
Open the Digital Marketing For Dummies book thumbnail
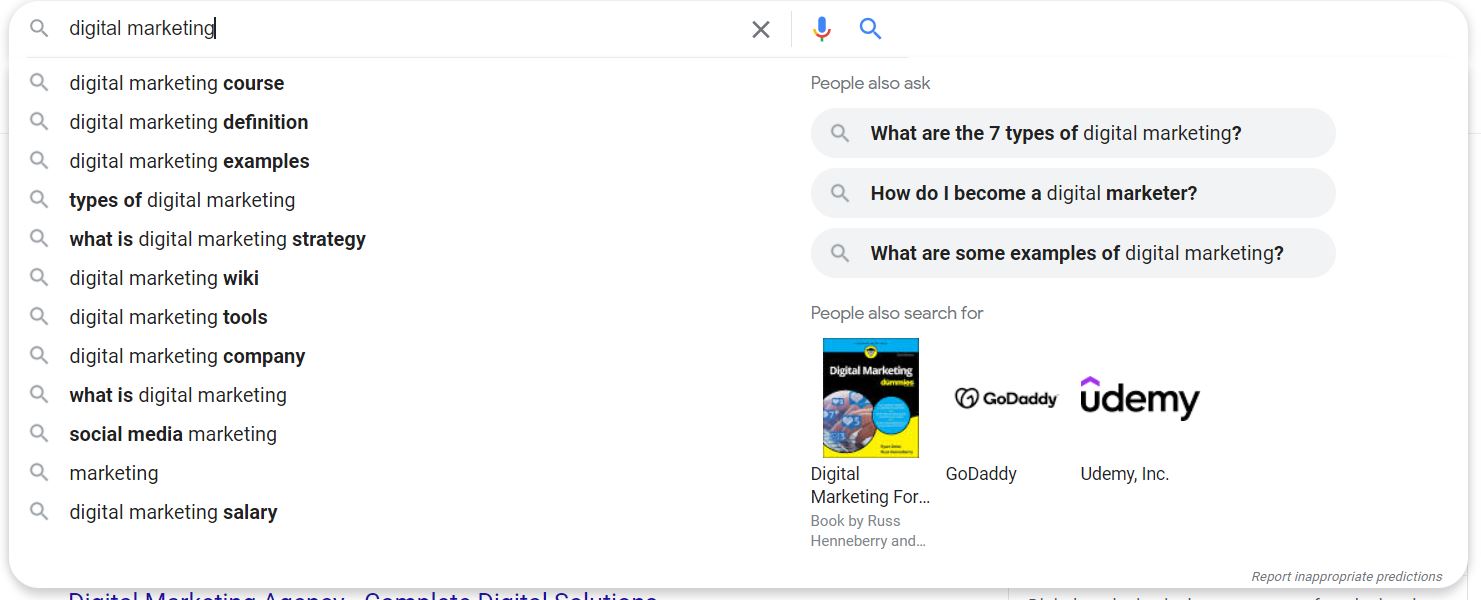tap(869, 397)
